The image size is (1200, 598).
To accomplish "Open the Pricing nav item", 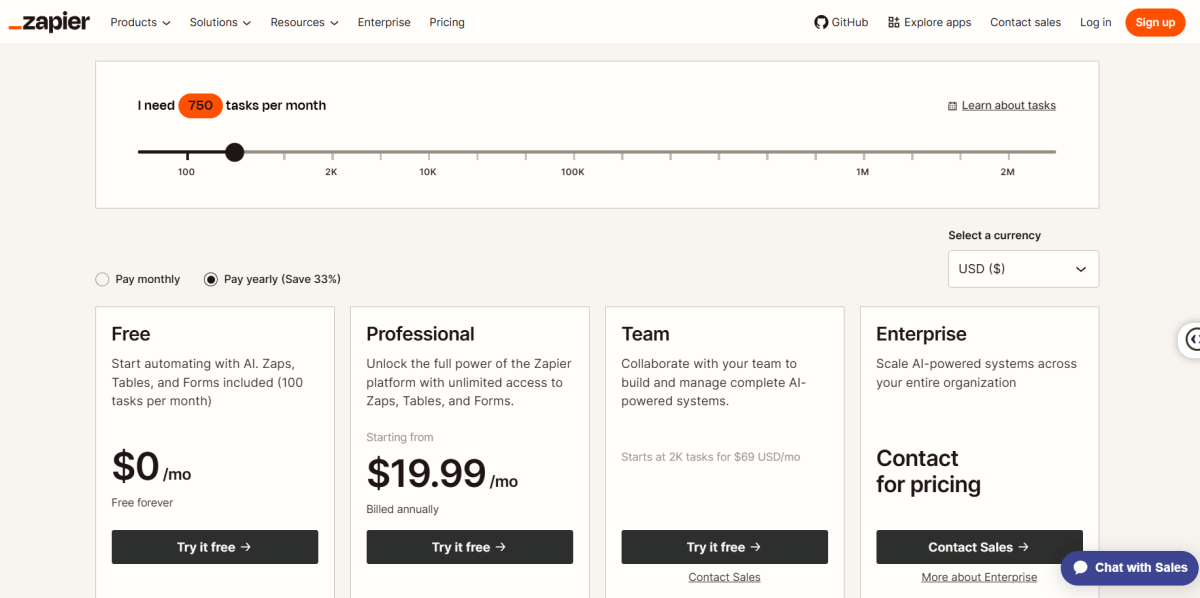I will (x=447, y=22).
